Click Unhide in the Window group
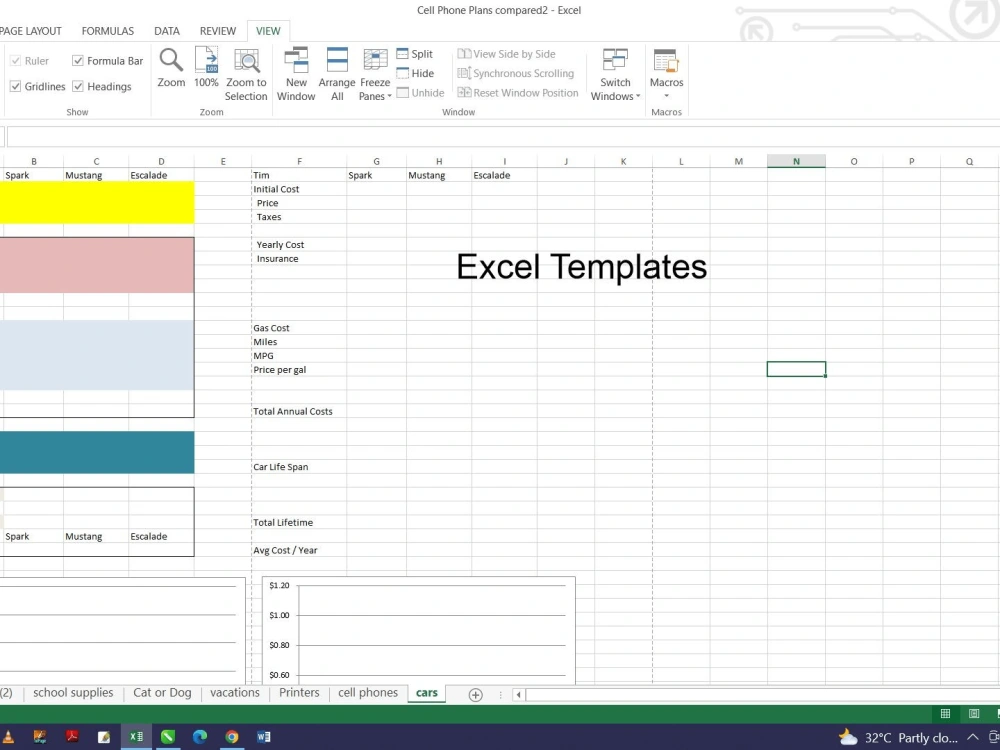The image size is (1000, 750). [420, 92]
